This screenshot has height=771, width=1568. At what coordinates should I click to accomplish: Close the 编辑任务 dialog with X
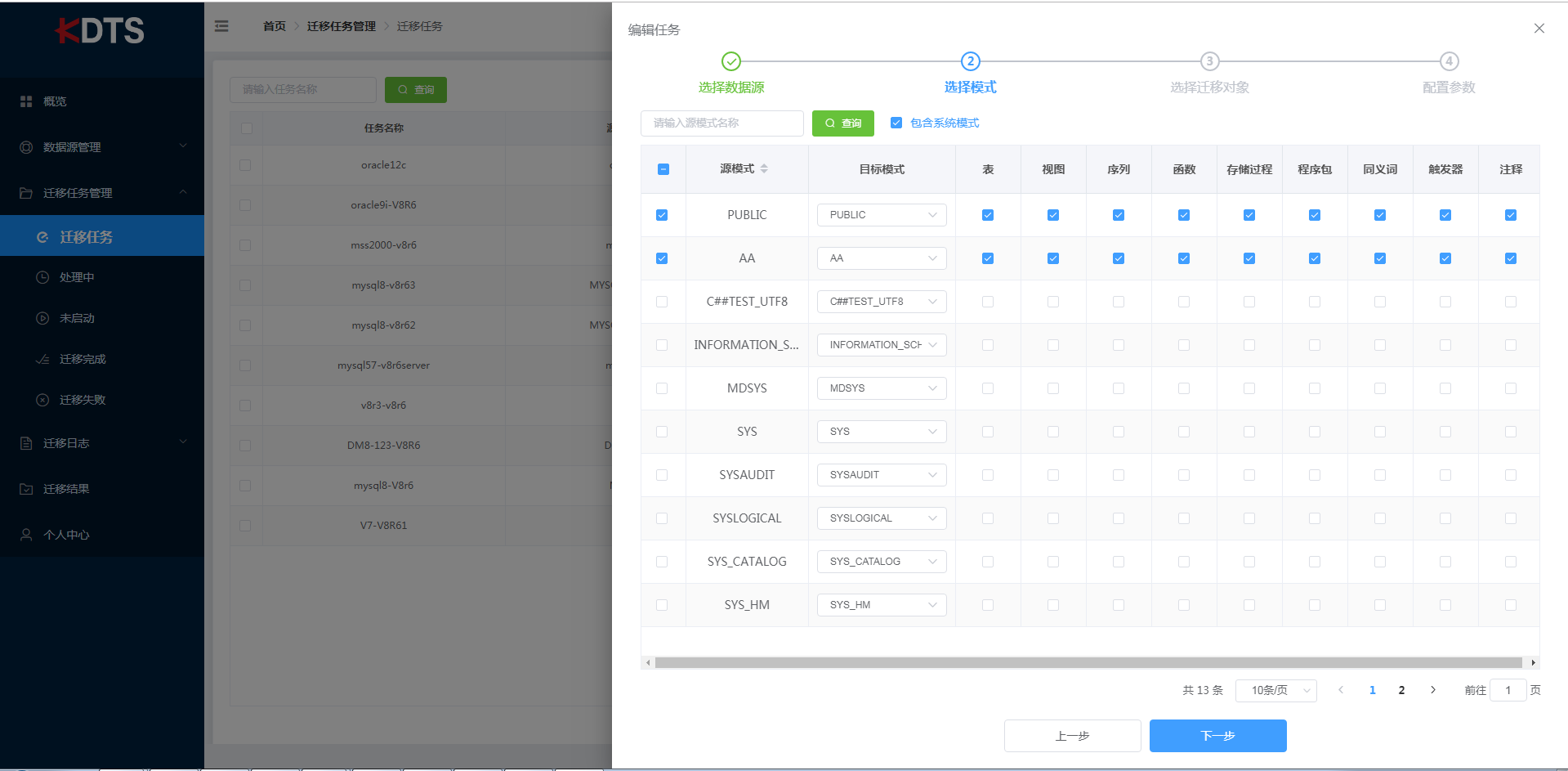click(x=1539, y=29)
